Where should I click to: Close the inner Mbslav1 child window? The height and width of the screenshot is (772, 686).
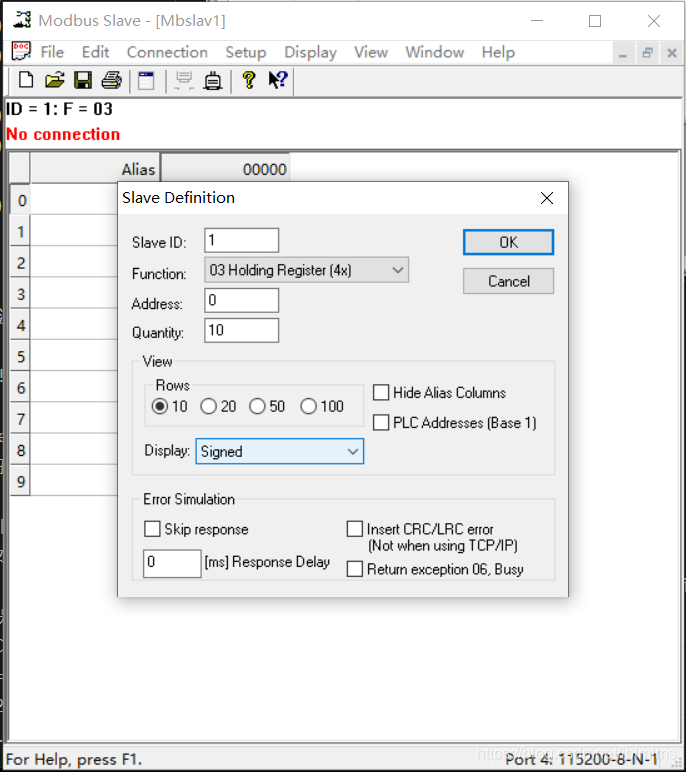(x=672, y=53)
